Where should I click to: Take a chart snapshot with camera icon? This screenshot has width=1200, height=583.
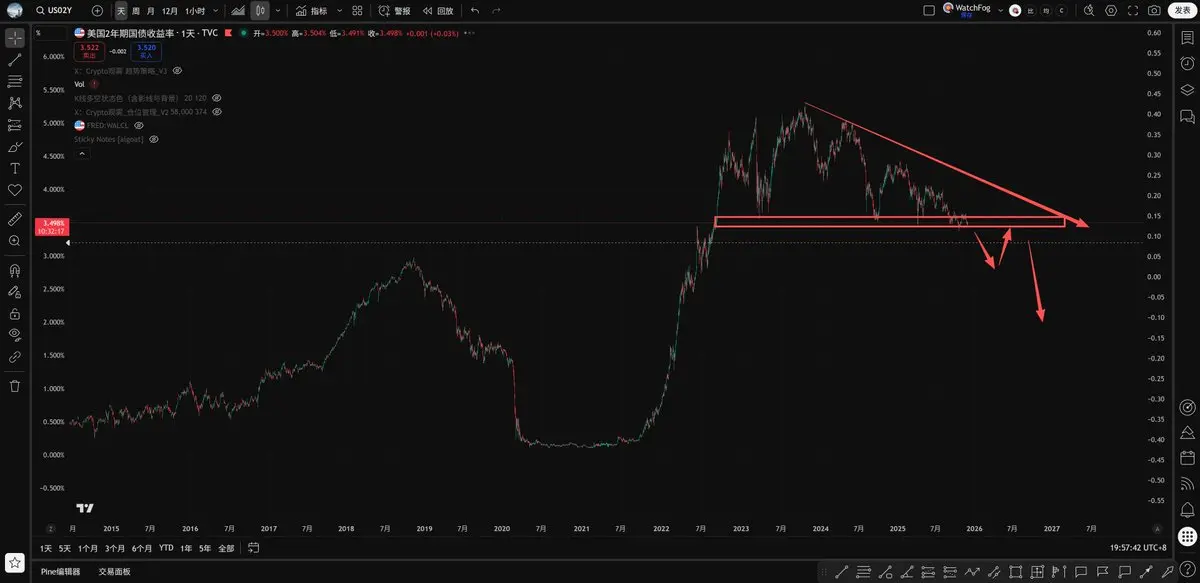1155,10
